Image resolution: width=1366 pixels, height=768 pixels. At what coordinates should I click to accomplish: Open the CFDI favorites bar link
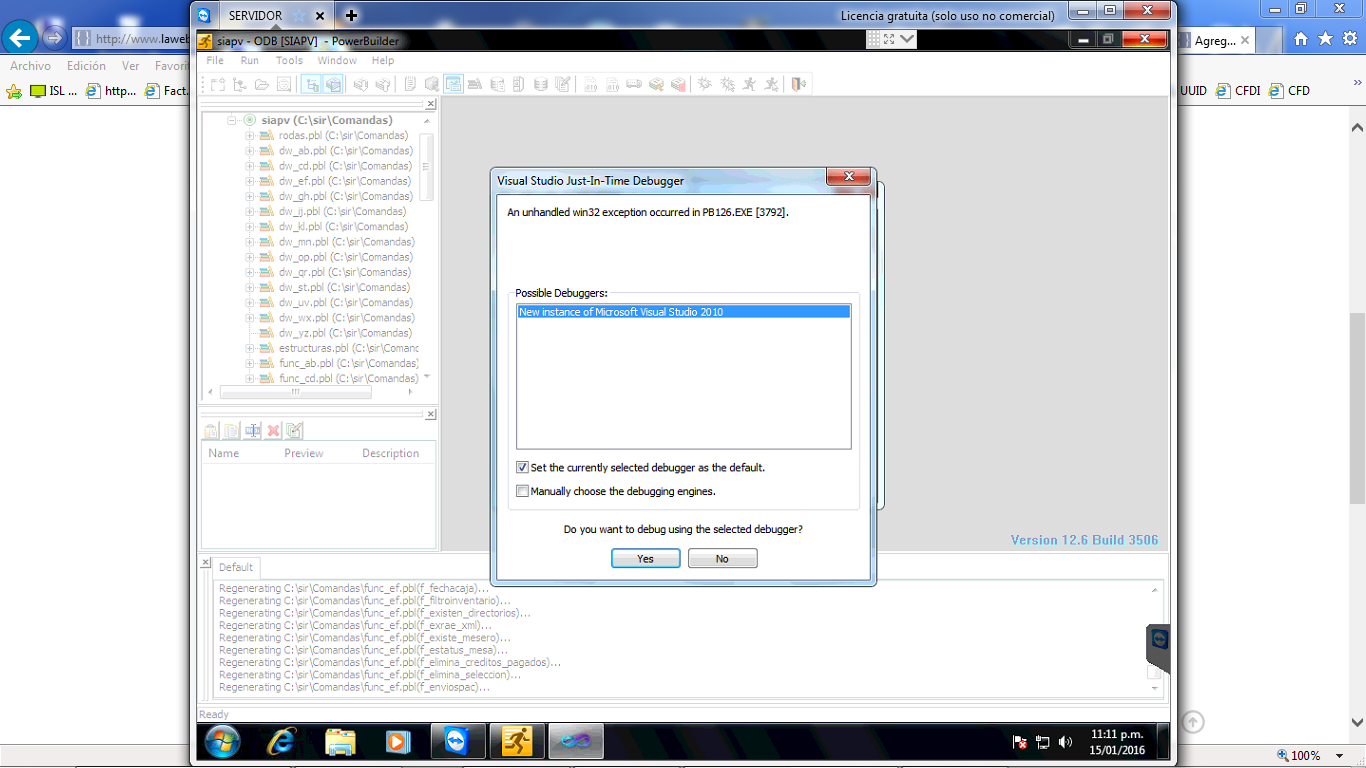[1238, 90]
